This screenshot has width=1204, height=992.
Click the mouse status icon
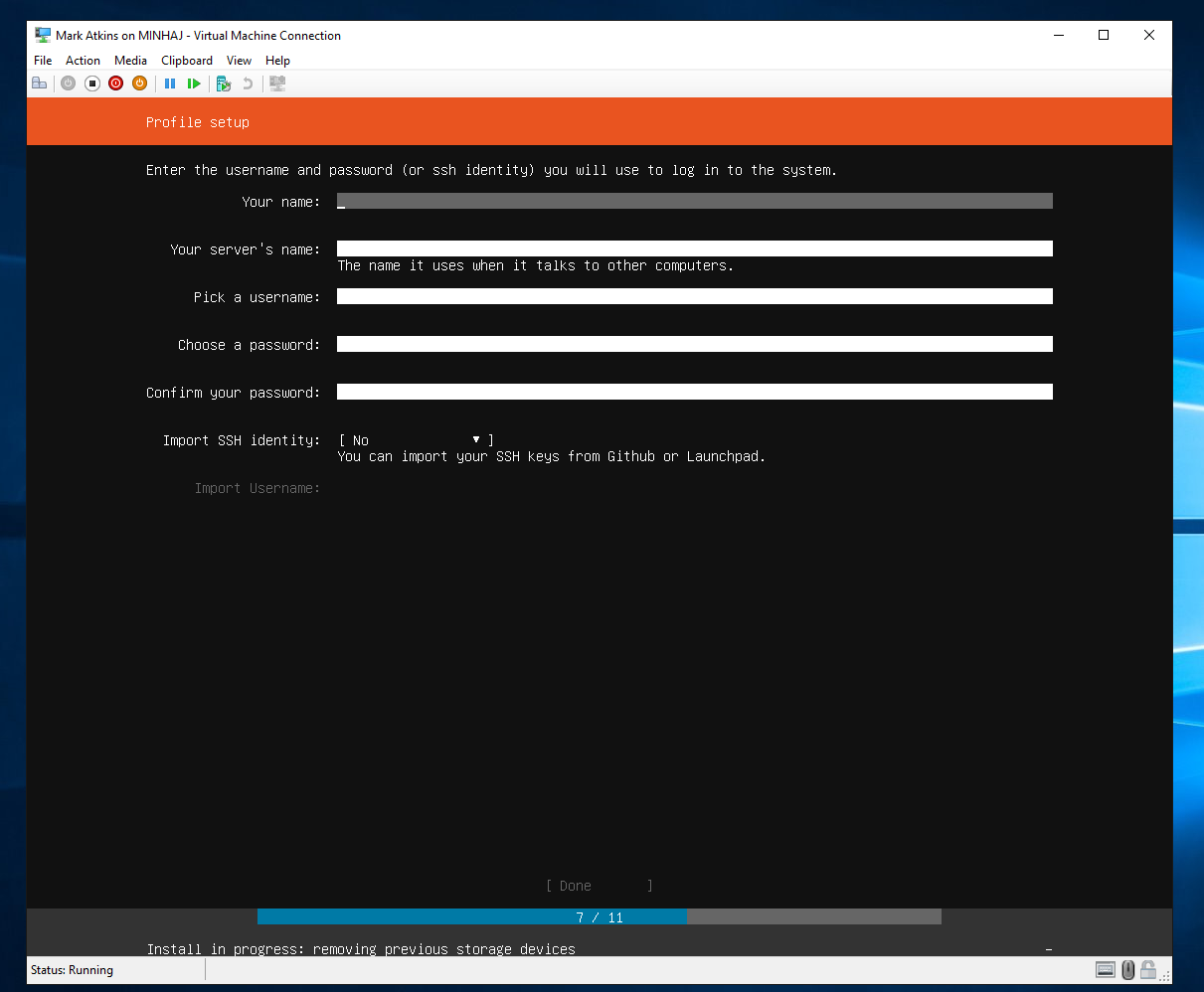click(x=1127, y=969)
